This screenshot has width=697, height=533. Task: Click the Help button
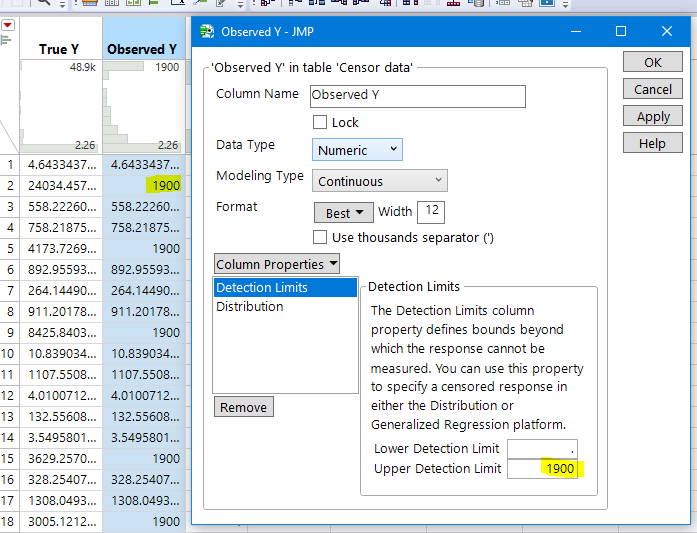coord(652,143)
